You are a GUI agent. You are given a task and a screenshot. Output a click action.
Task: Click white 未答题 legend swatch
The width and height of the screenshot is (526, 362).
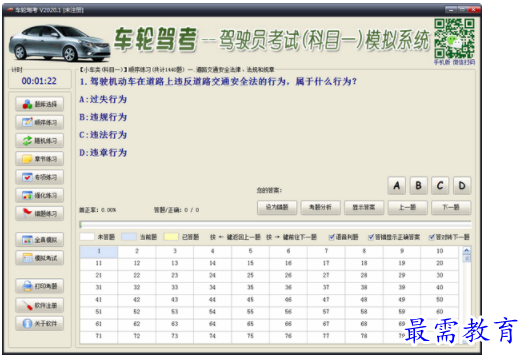(87, 237)
